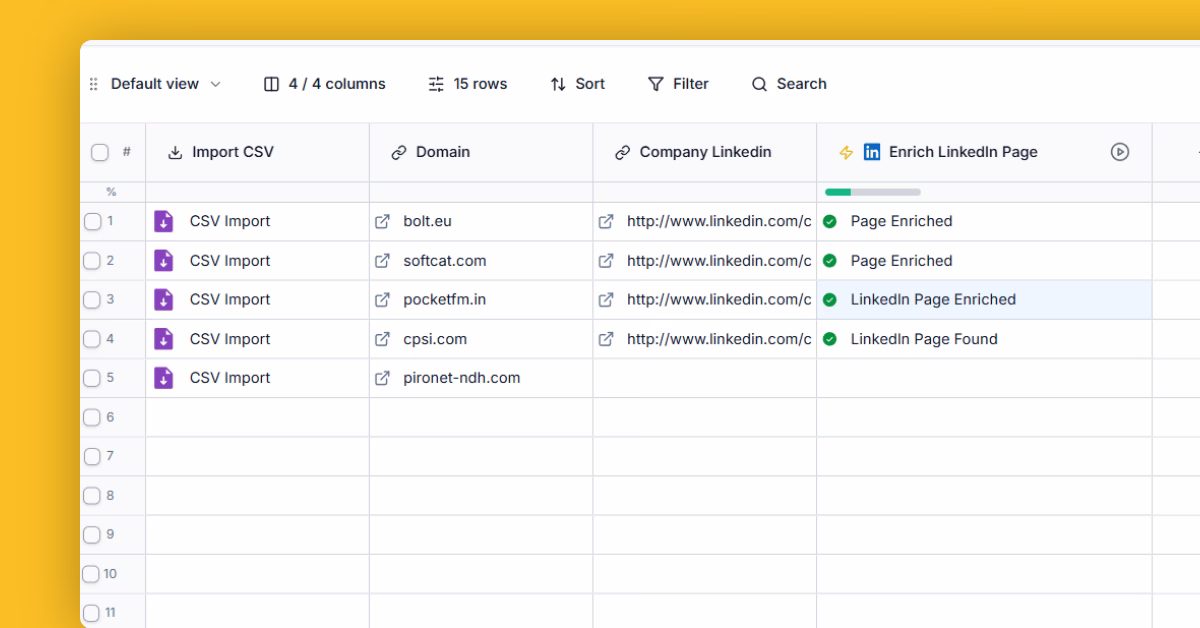Image resolution: width=1200 pixels, height=628 pixels.
Task: Click the link icon in Domain header
Action: 399,152
